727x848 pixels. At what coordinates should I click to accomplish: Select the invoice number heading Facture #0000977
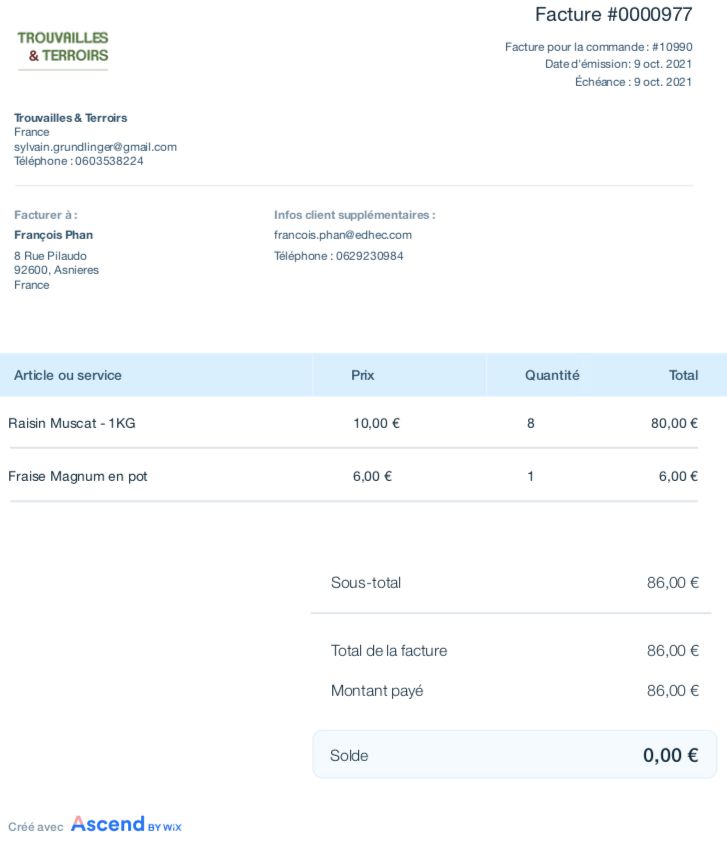pyautogui.click(x=613, y=15)
